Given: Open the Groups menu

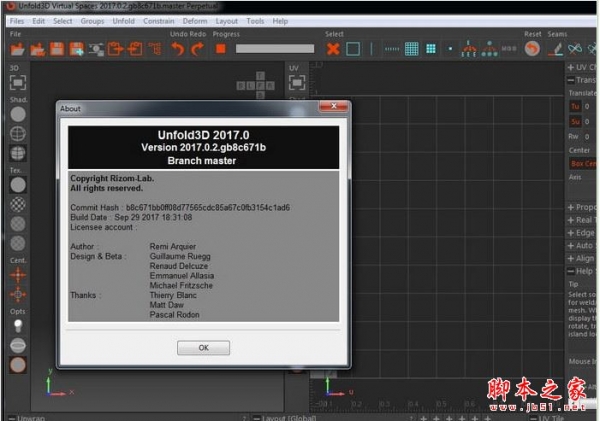Looking at the screenshot, I should coord(92,21).
